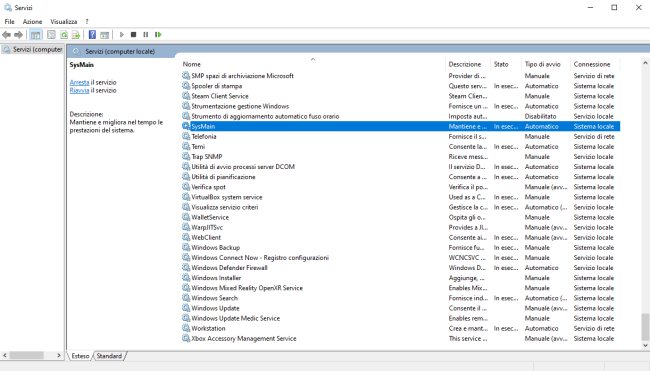Toggle the action pane toolbar icon

pos(104,35)
